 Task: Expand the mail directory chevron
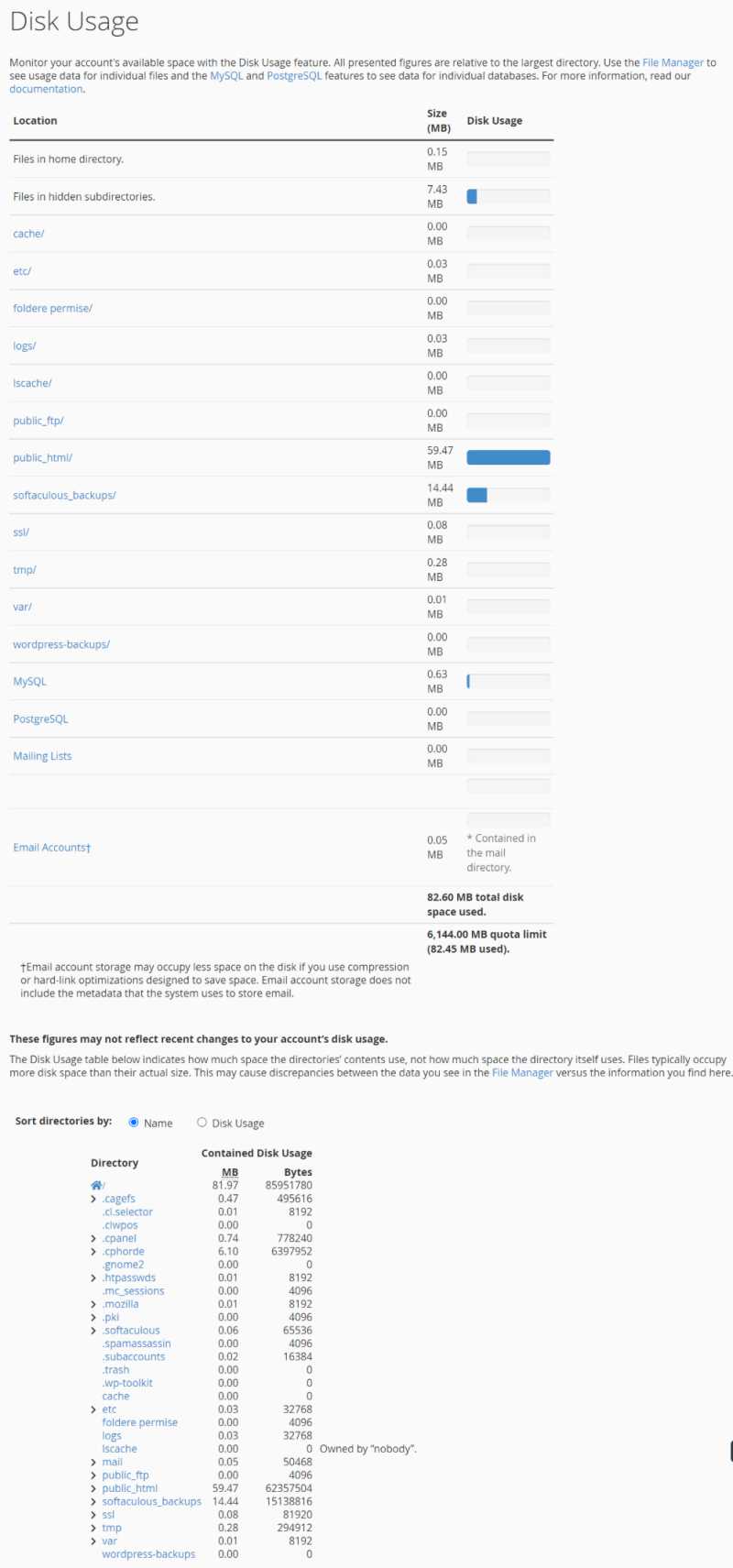pos(93,1463)
